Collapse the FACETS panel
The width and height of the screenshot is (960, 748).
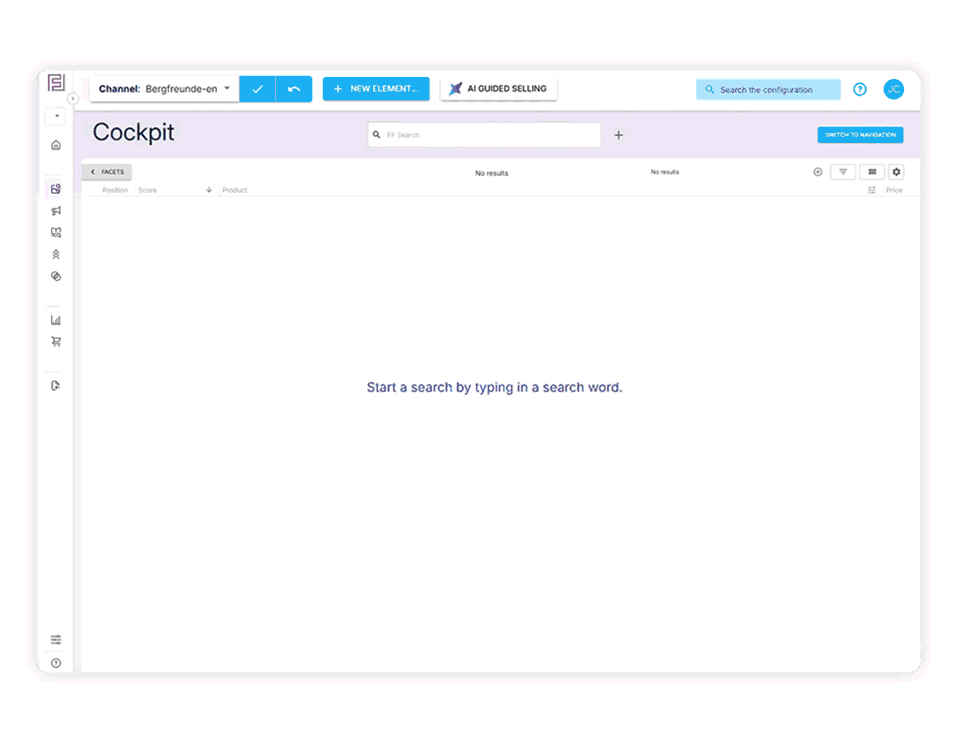107,172
